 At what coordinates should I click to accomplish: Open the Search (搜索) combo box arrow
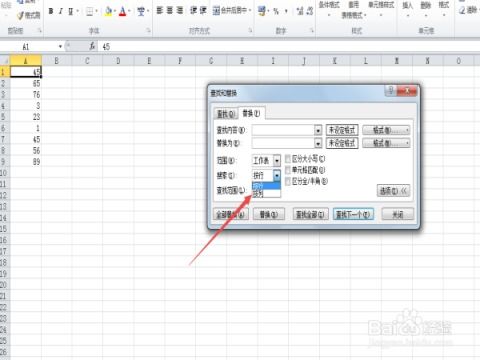[x=277, y=175]
